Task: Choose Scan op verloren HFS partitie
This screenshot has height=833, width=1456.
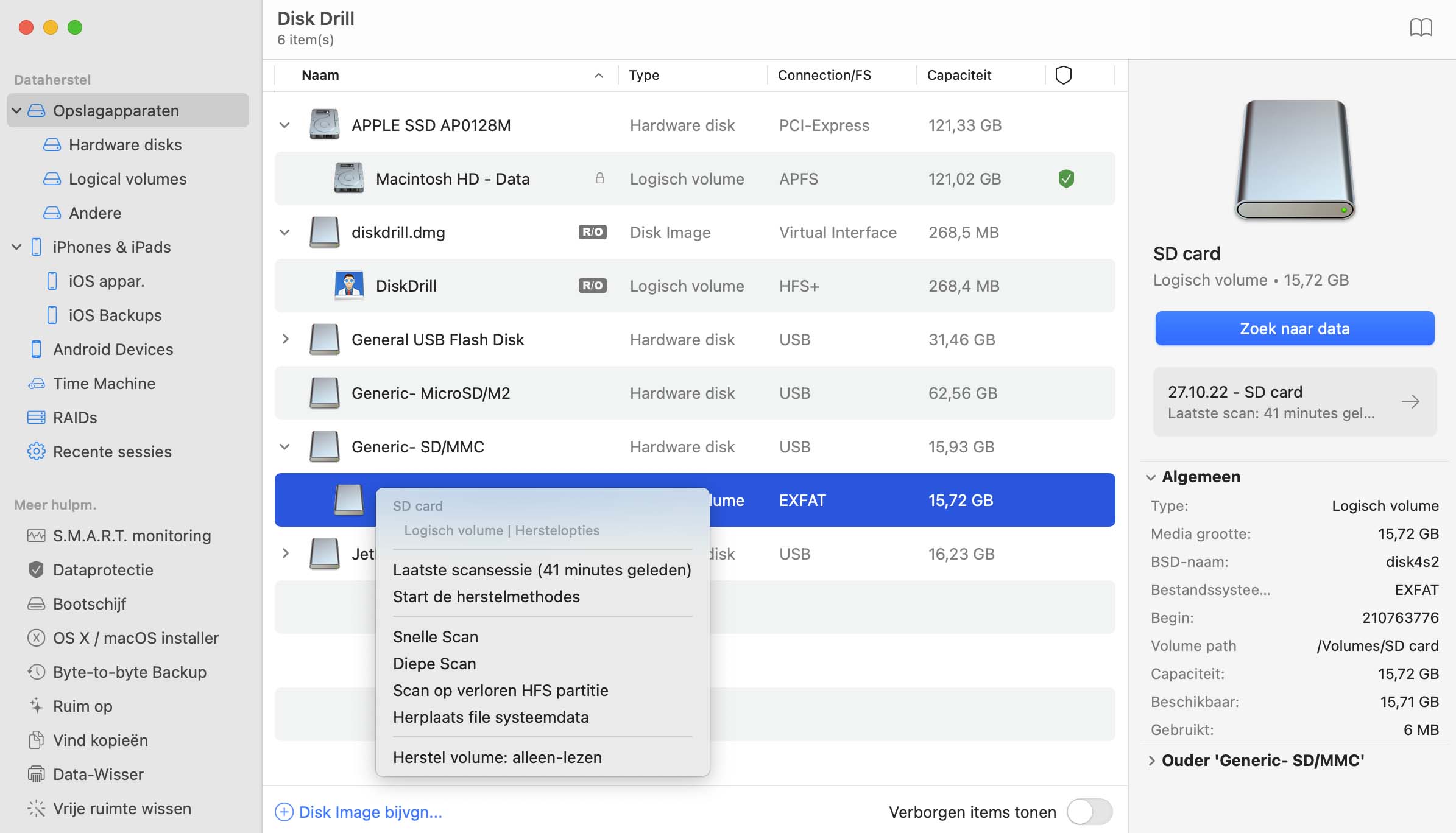Action: [501, 690]
